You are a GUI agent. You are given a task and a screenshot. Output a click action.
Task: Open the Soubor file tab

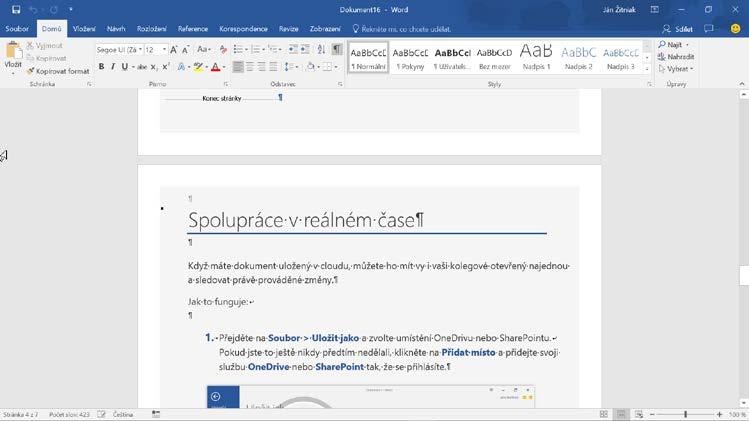(17, 29)
